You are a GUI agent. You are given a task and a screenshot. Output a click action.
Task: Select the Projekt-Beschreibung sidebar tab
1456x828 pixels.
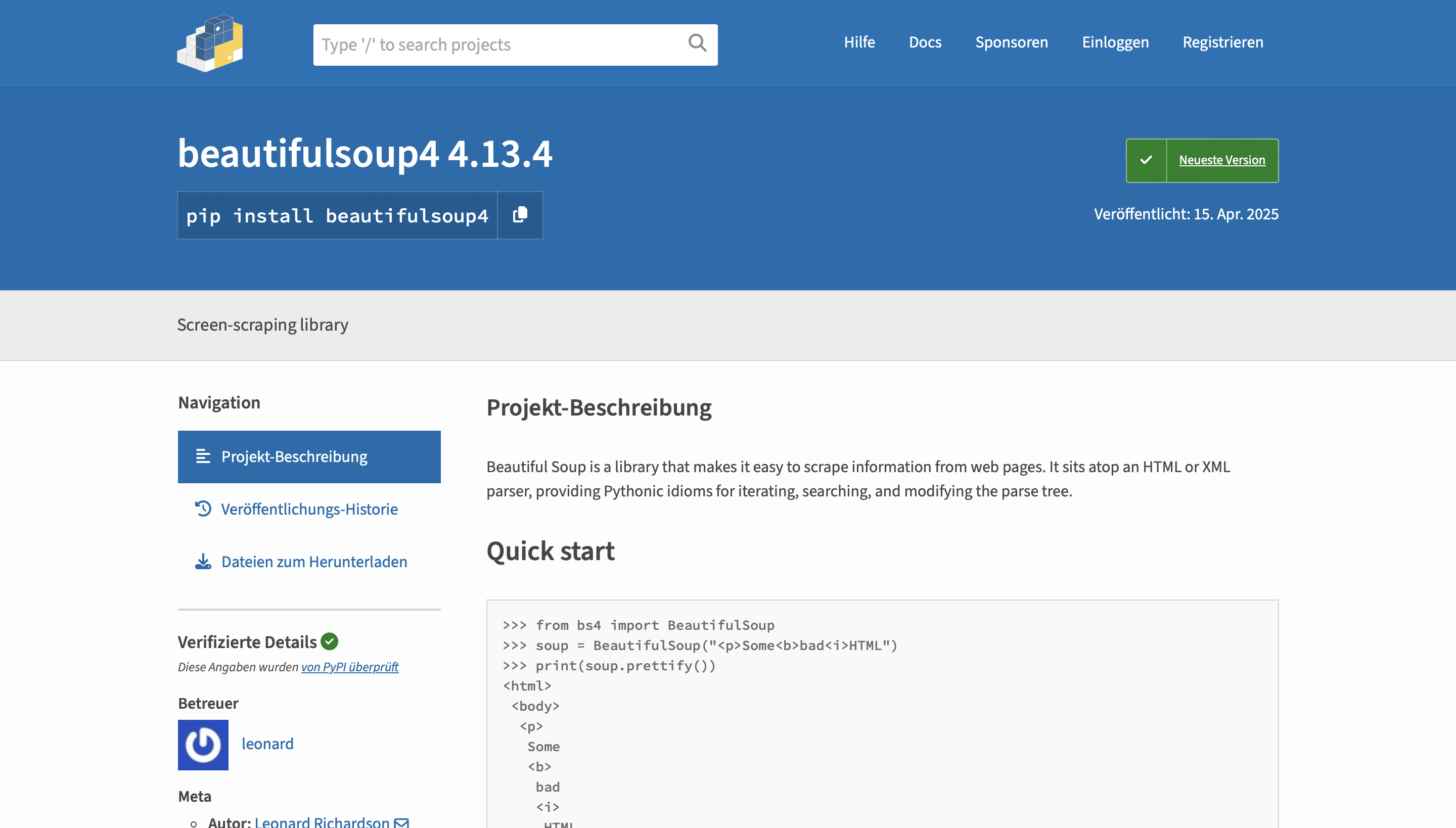coord(309,456)
